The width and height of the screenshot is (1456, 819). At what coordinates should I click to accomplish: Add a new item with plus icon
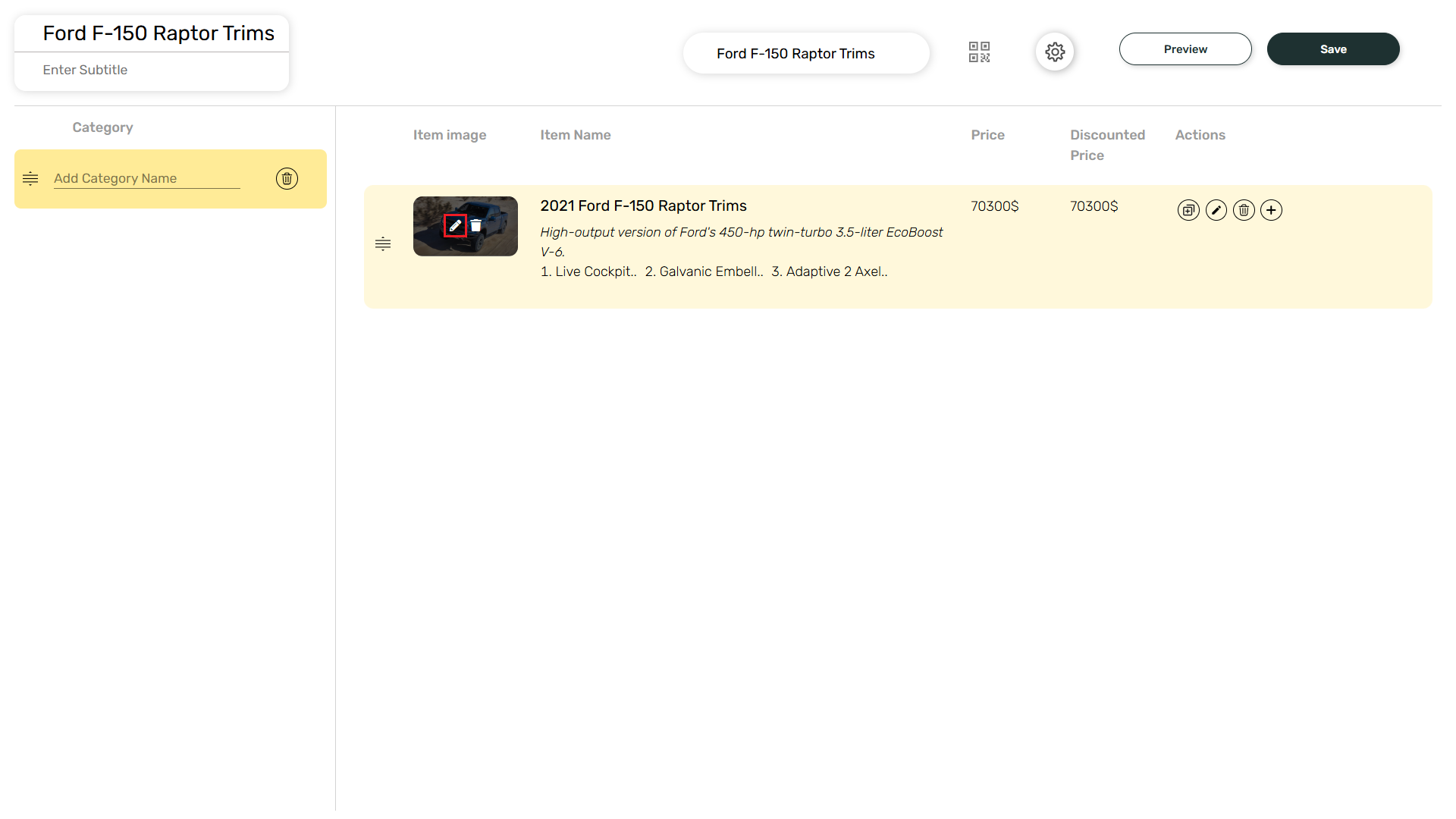pos(1272,210)
